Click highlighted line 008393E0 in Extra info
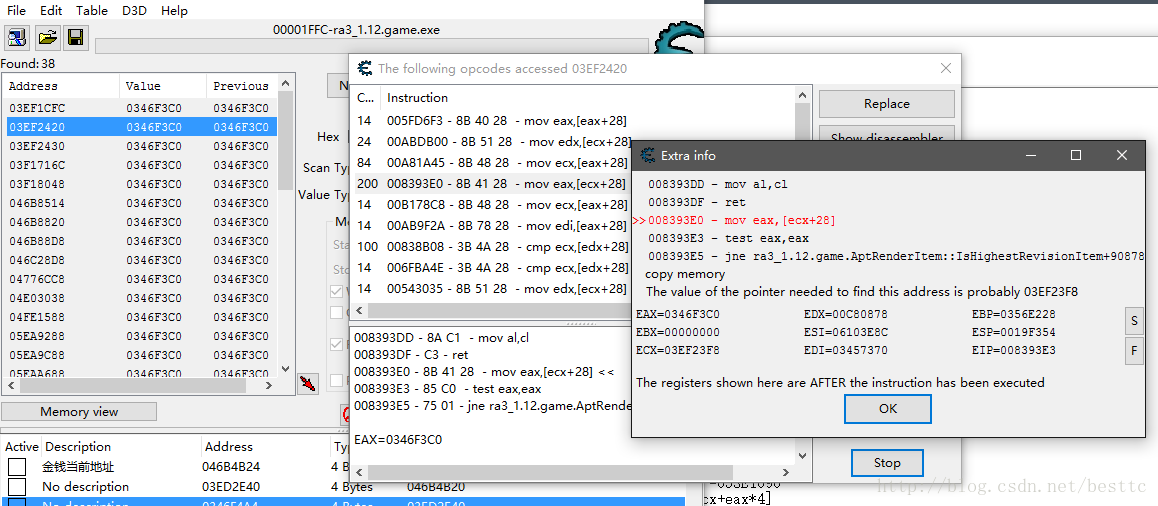1158x506 pixels. coord(742,220)
